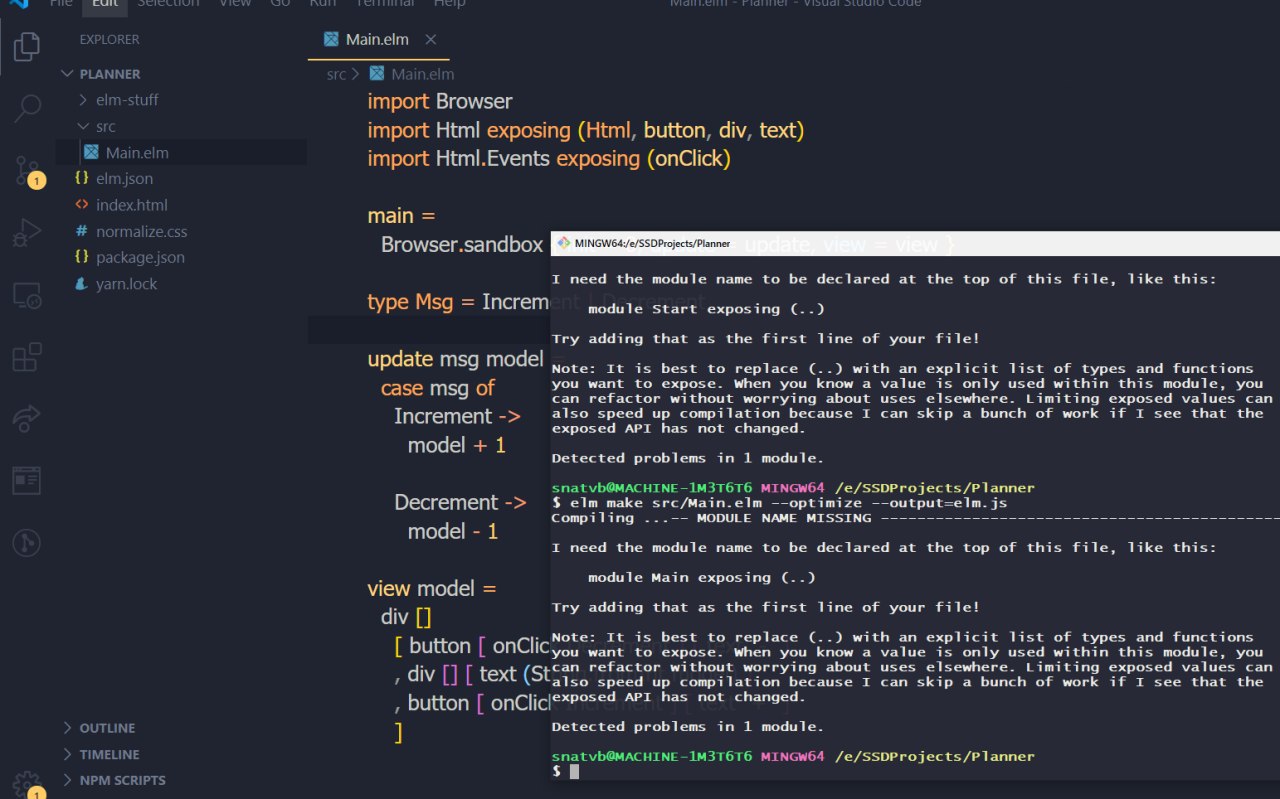
Task: Click 'module Main exposing (..)' in terminal
Action: 701,577
